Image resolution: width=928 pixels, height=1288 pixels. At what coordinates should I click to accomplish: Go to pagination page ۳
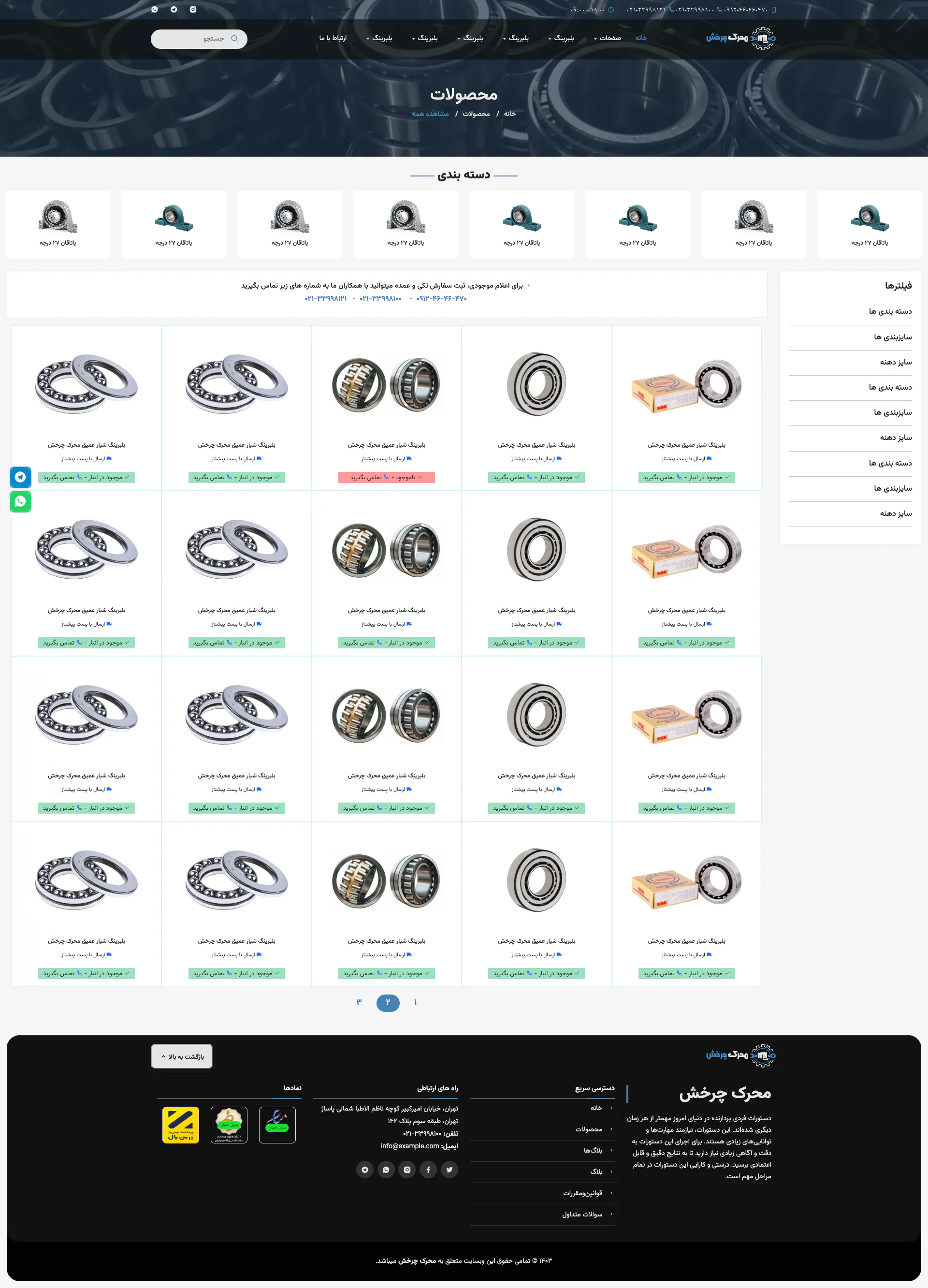[x=359, y=1002]
